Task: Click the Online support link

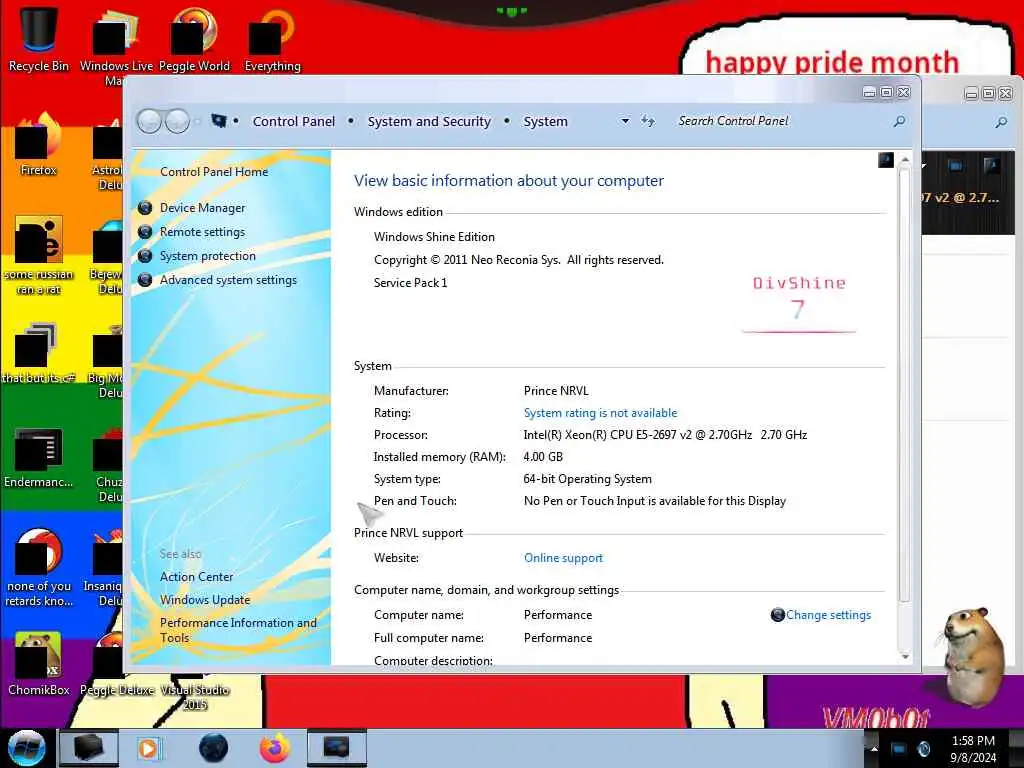Action: pyautogui.click(x=563, y=558)
